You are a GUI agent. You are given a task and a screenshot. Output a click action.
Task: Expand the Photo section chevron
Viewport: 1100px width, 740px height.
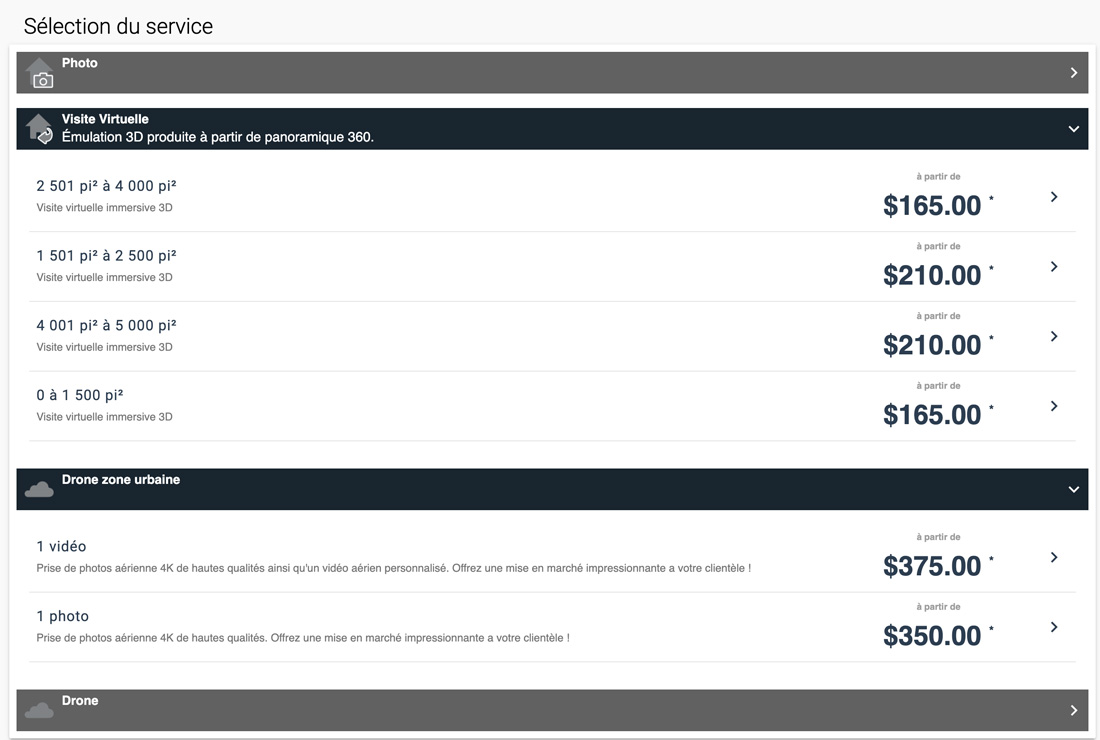[x=1073, y=73]
